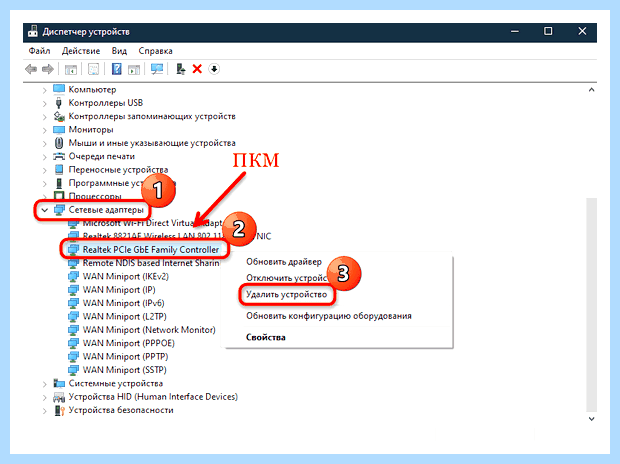Click the red X uninstall device icon
Screen dimensions: 620x464
point(197,69)
